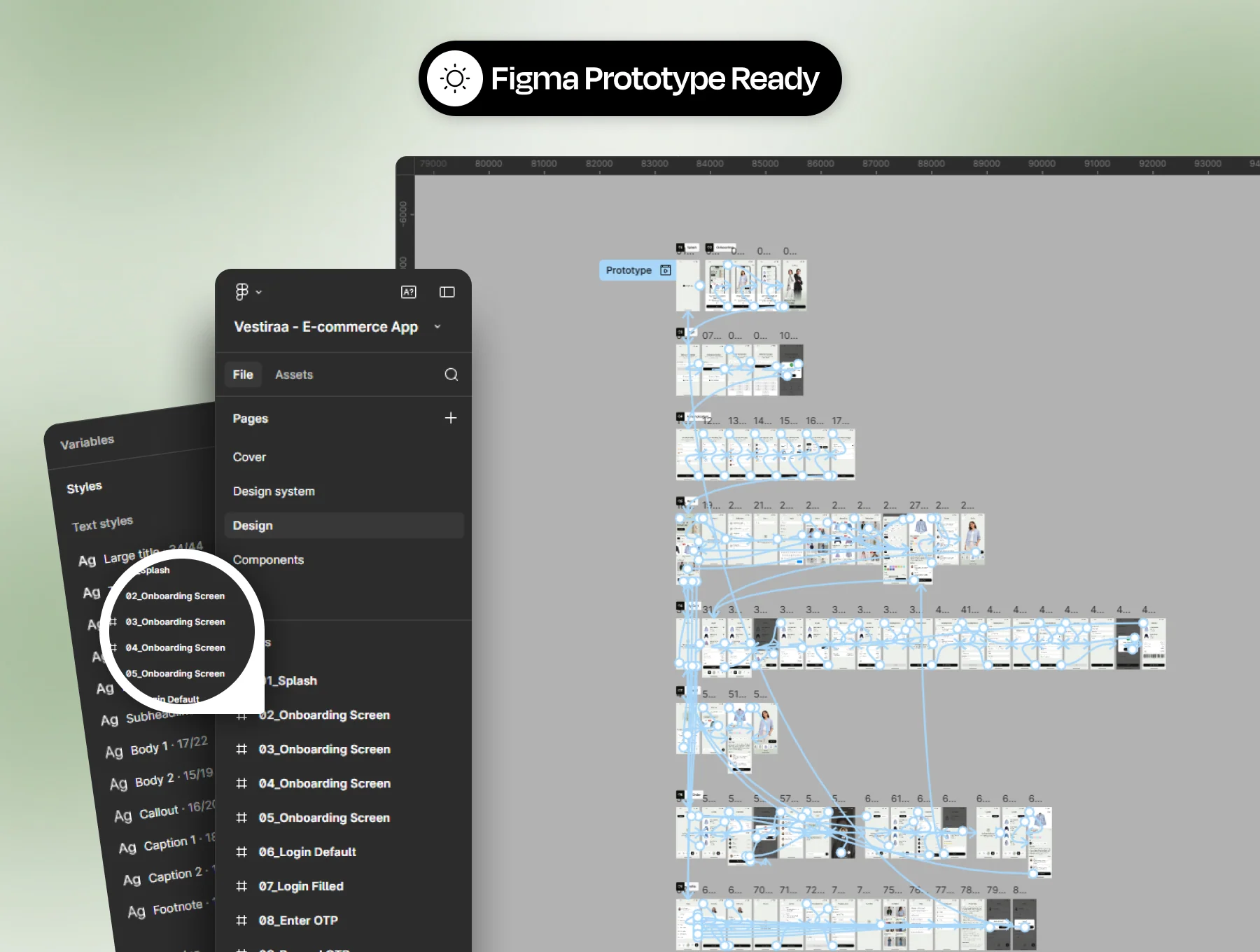Viewport: 1260px width, 952px height.
Task: Select the 06_Login Default layer
Action: coord(307,852)
